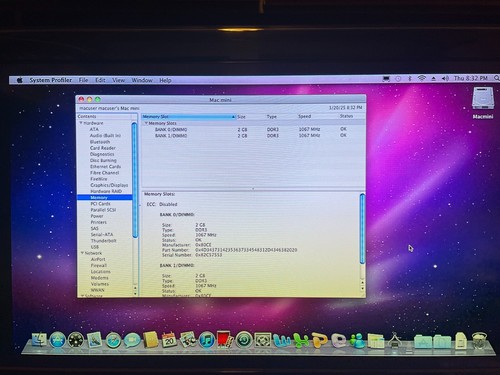Image resolution: width=500 pixels, height=375 pixels.
Task: Launch Safari from the Dock
Action: 113,341
